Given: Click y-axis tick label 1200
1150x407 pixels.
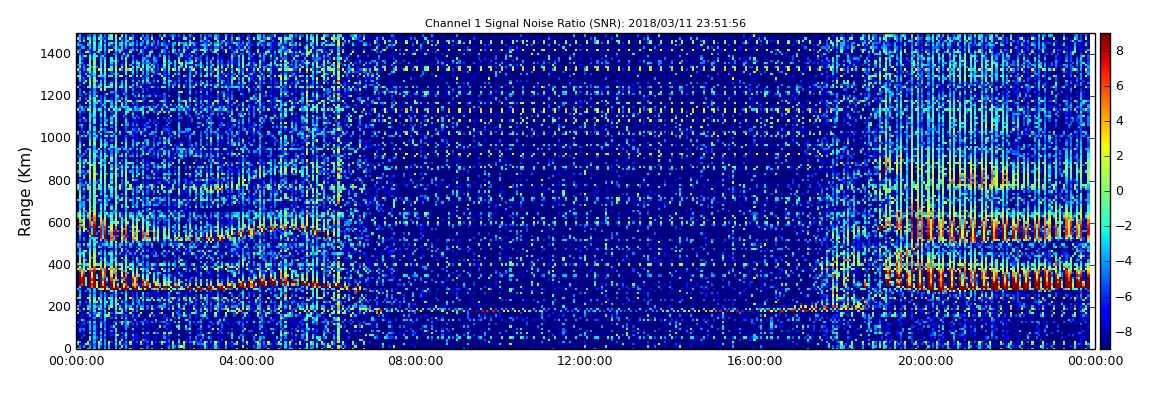Looking at the screenshot, I should click(56, 95).
